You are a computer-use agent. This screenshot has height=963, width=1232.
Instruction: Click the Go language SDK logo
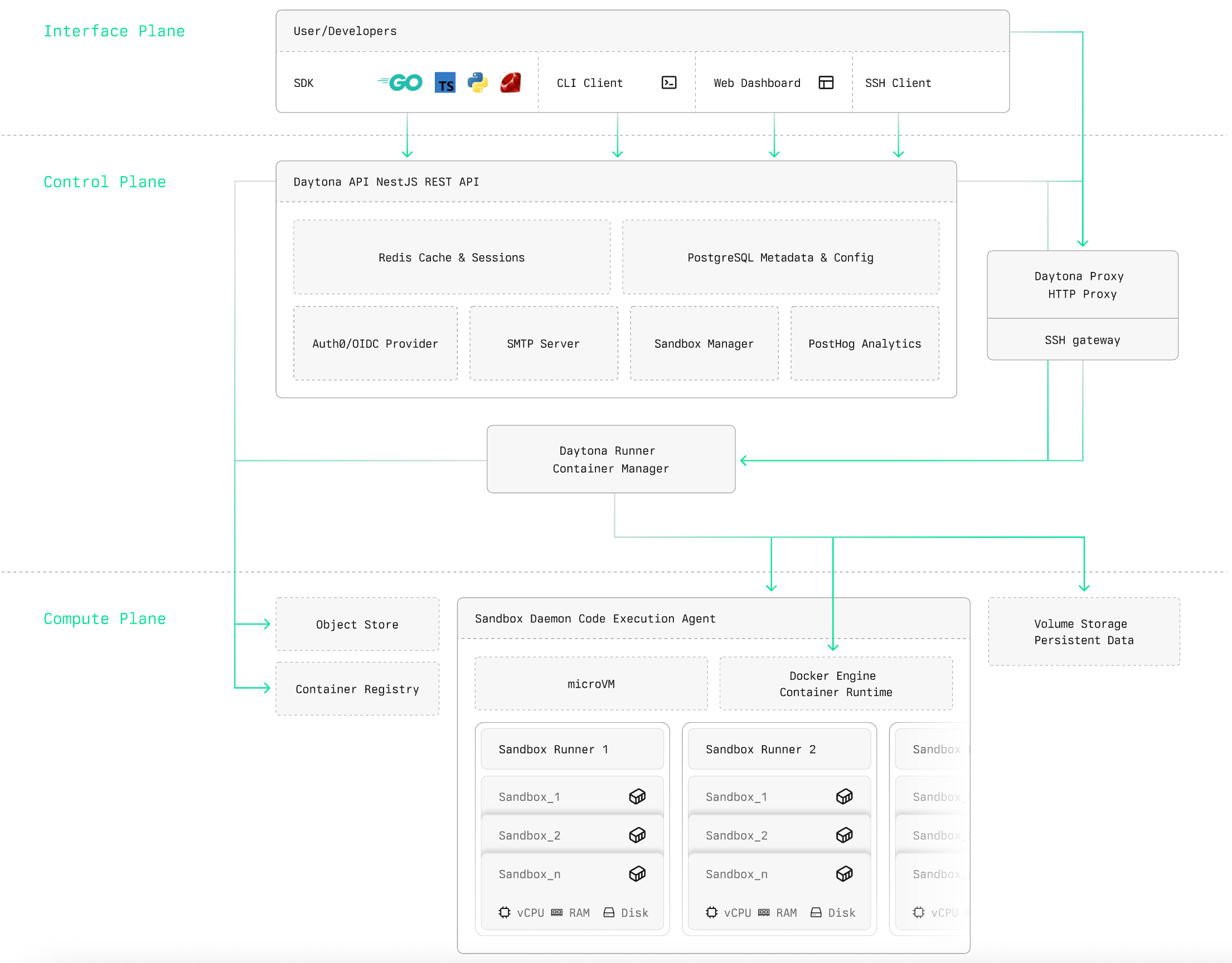(x=401, y=82)
